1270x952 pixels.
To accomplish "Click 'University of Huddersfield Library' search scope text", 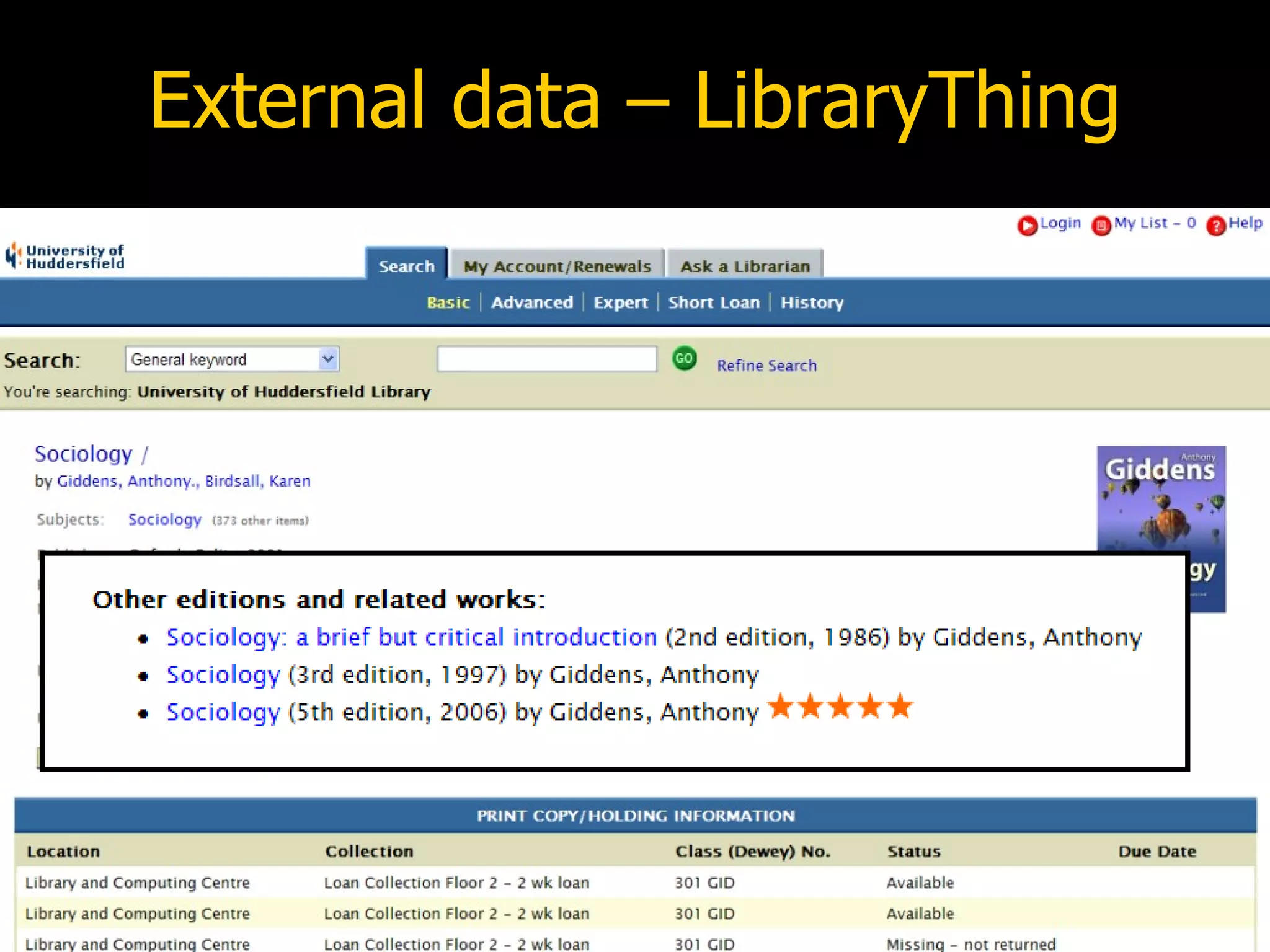I will (284, 392).
